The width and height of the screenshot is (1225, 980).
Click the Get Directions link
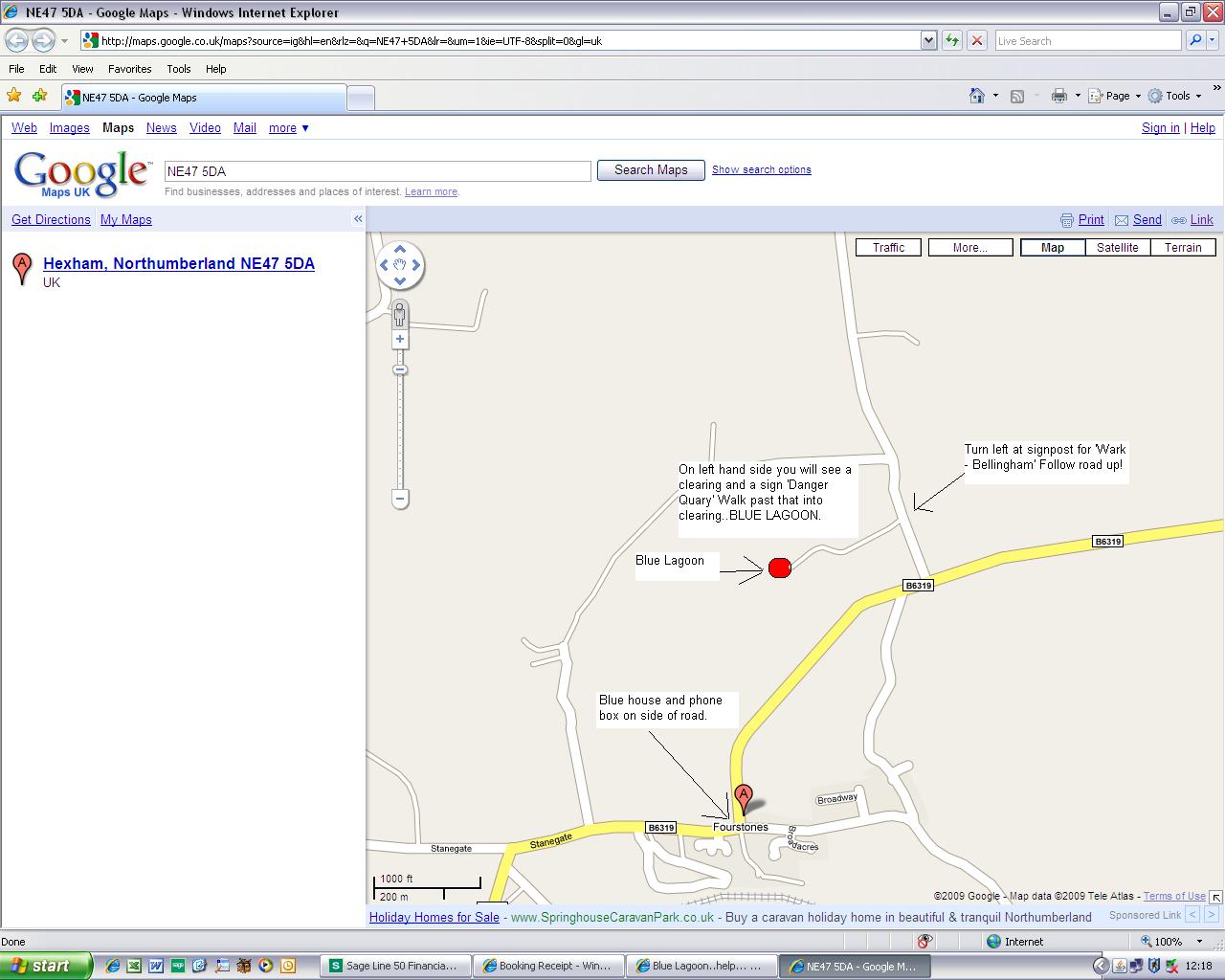[51, 219]
